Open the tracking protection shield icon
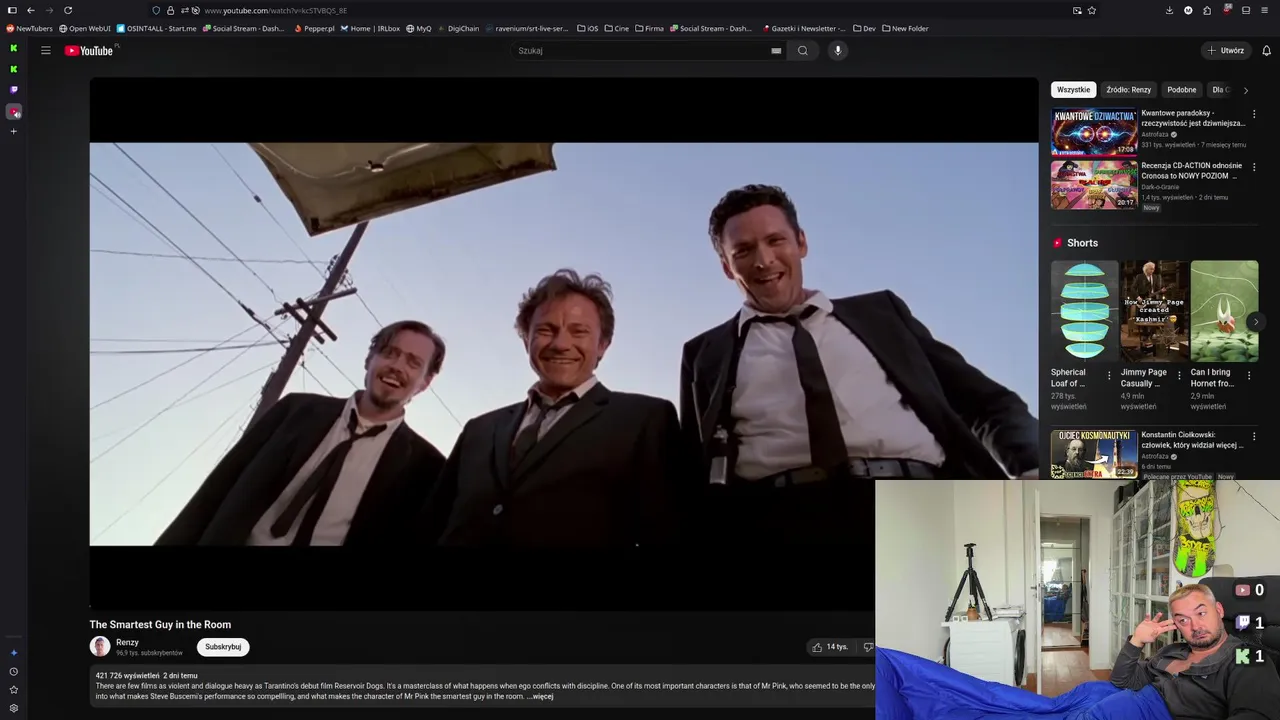Viewport: 1280px width, 720px height. [156, 10]
